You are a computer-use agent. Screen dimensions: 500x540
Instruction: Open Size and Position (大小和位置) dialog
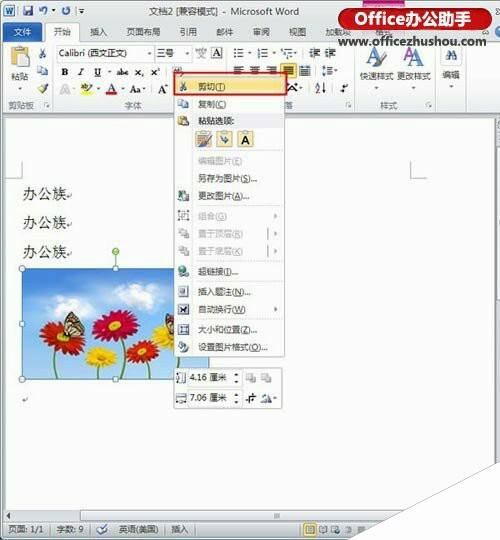[230, 330]
